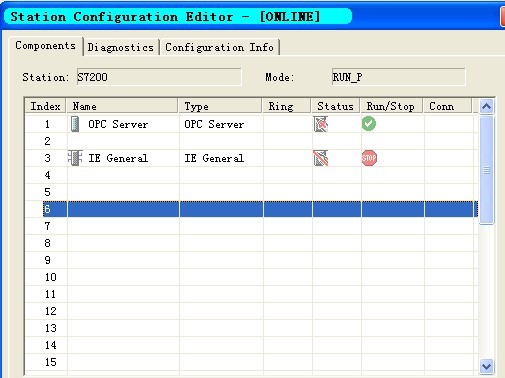Viewport: 505px width, 378px height.
Task: Select empty row with index 13
Action: (x=252, y=328)
